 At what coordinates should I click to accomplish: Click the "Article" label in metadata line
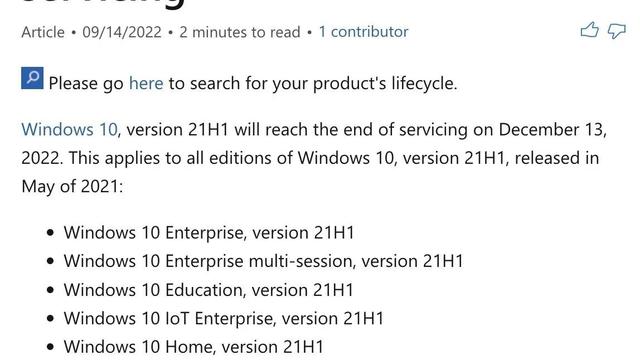[x=43, y=32]
